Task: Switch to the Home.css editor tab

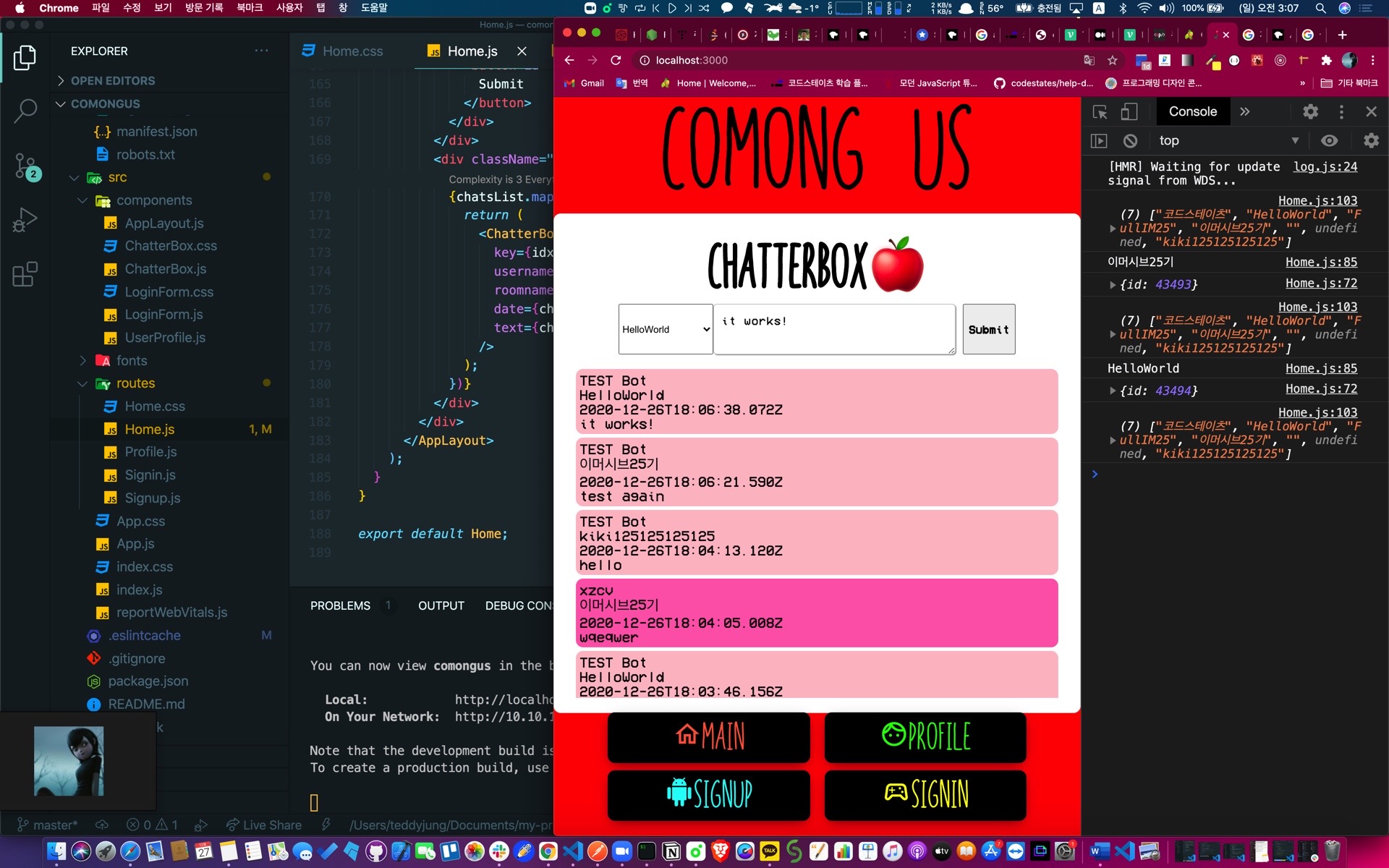Action: click(352, 51)
